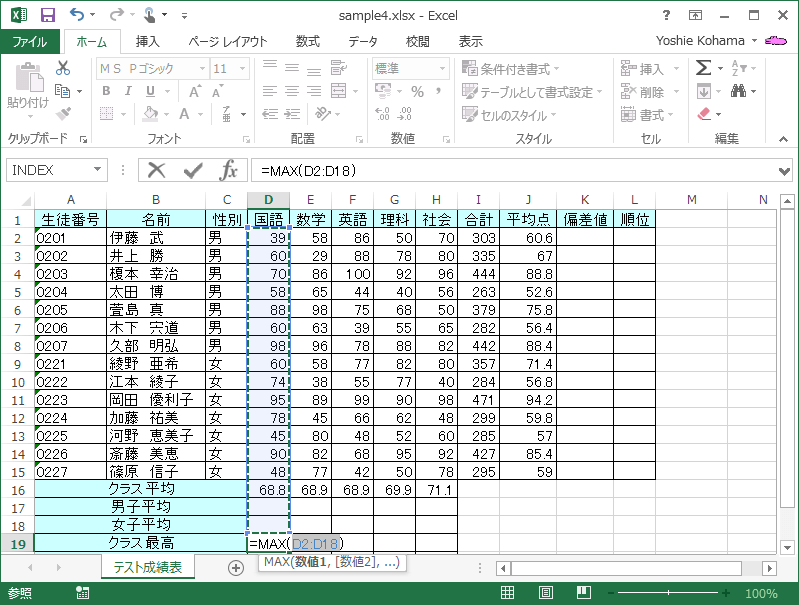Screen dimensions: 799x605
Task: Click the 貼り付け paste icon
Action: click(28, 79)
